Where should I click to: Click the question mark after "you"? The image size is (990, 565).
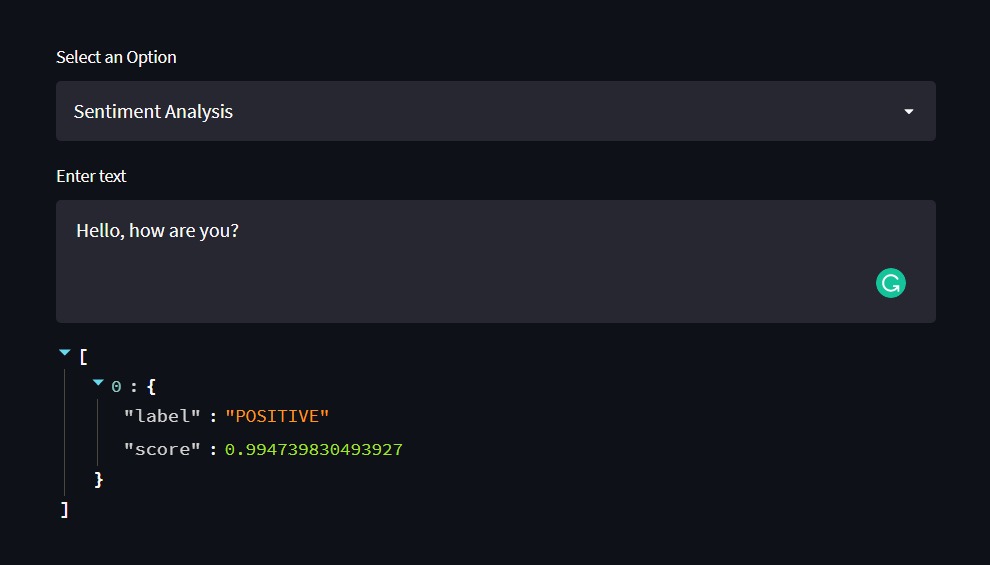coord(235,230)
